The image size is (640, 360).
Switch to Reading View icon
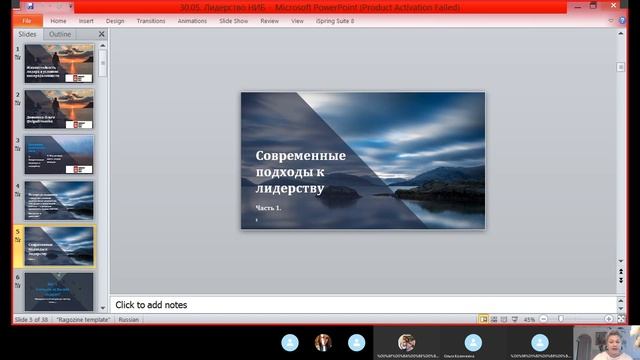pos(504,319)
